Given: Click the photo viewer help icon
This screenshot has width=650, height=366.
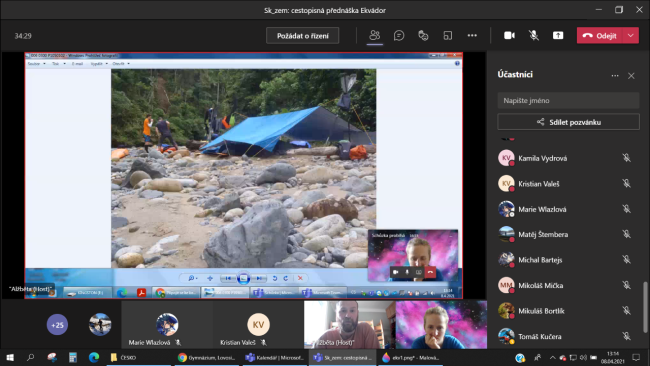Looking at the screenshot, I should [457, 63].
